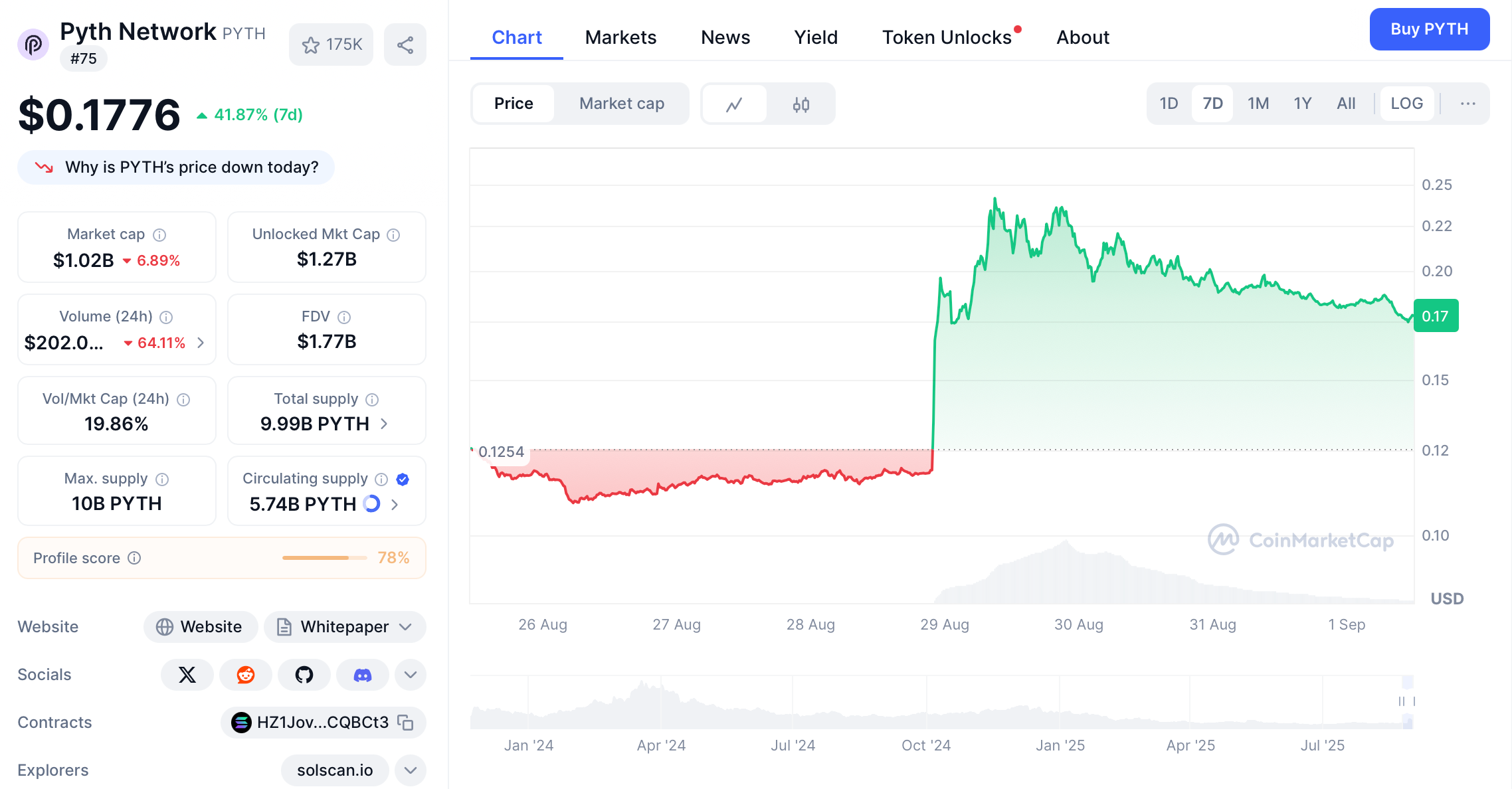Viewport: 1512px width, 789px height.
Task: Switch chart to candlestick view
Action: (801, 104)
